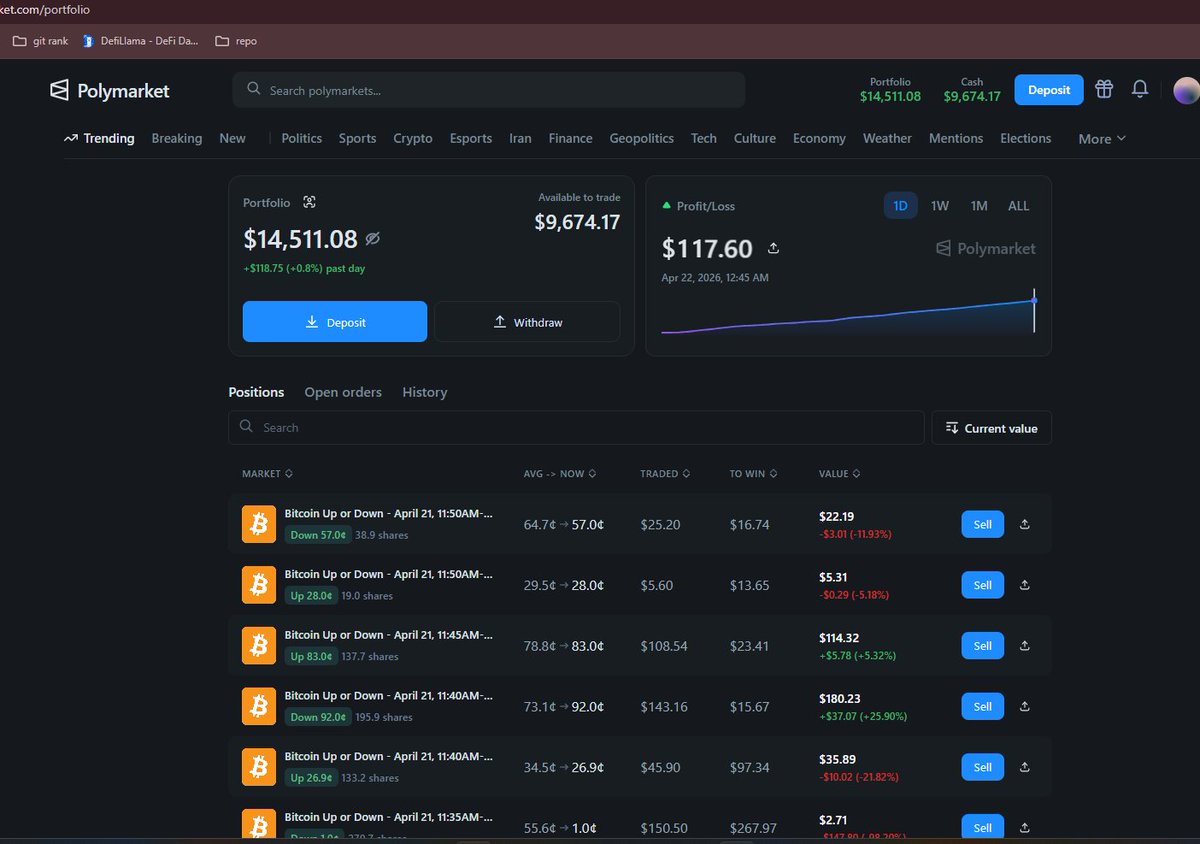
Task: Sort positions by VALUE column
Action: [x=839, y=474]
